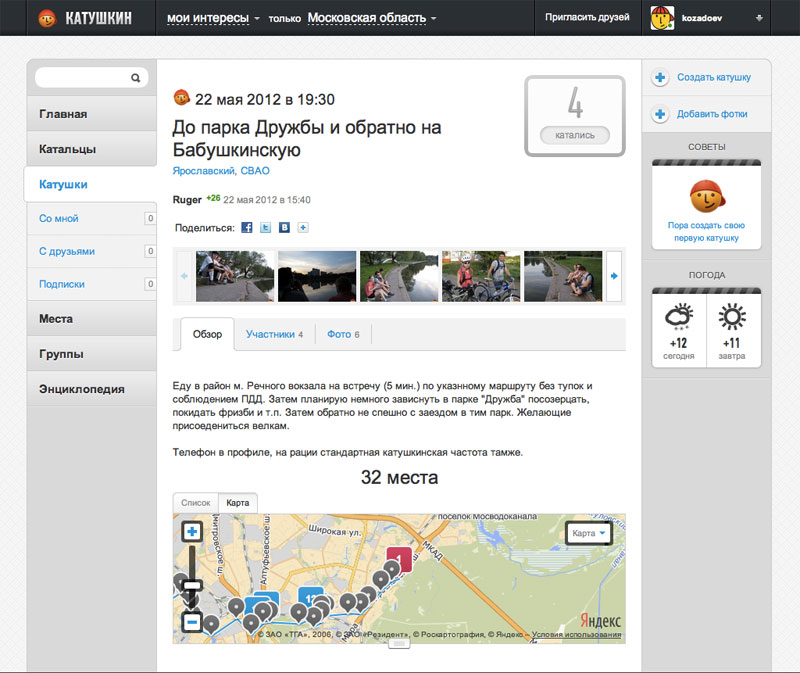Select the Список view tab
The width and height of the screenshot is (800, 673).
pos(196,503)
